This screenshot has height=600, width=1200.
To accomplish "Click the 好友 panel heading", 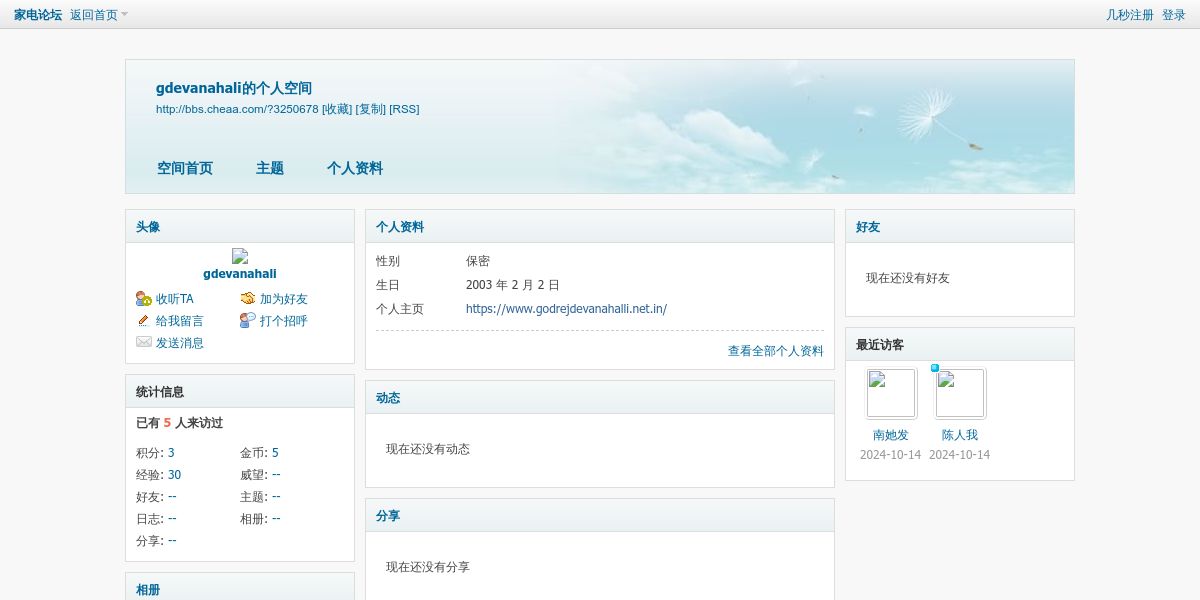I will [868, 227].
